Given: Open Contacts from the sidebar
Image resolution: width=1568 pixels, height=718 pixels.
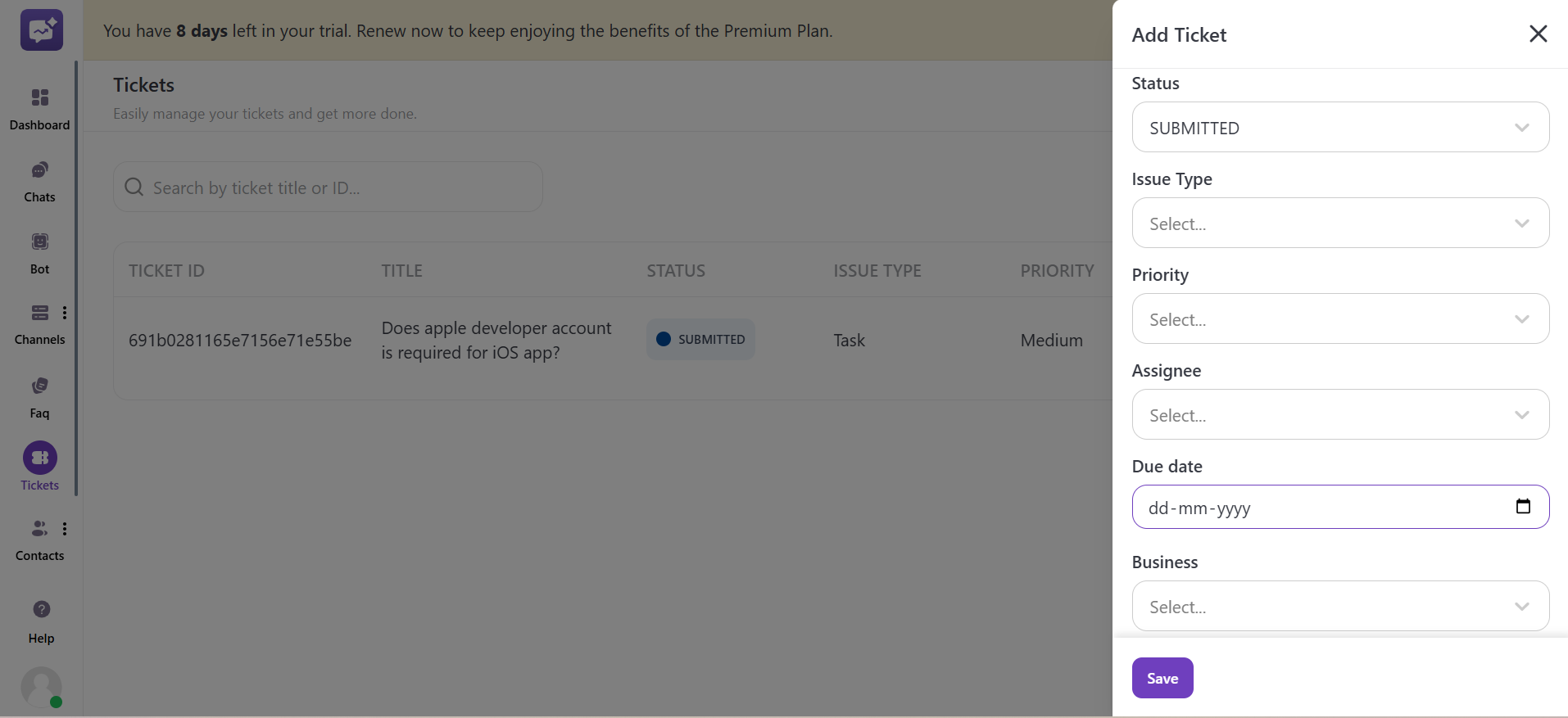Looking at the screenshot, I should tap(39, 529).
